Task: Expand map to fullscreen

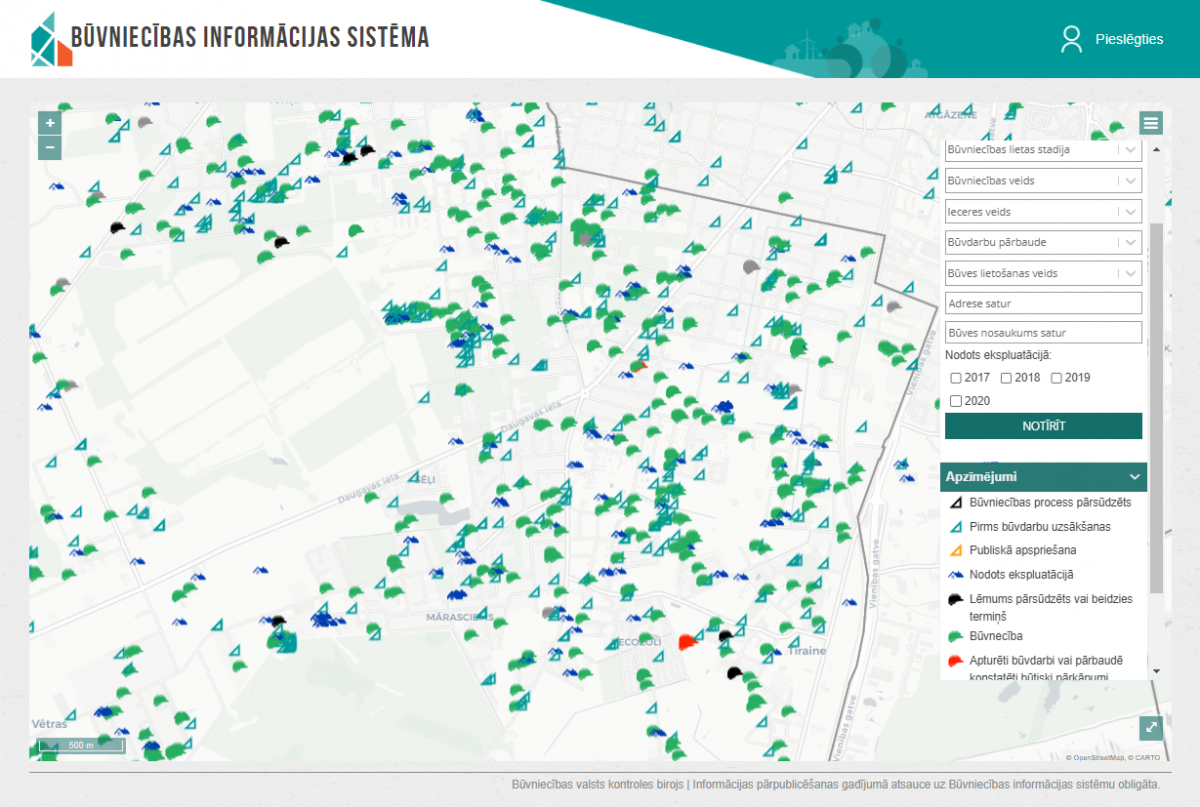Action: click(1151, 729)
